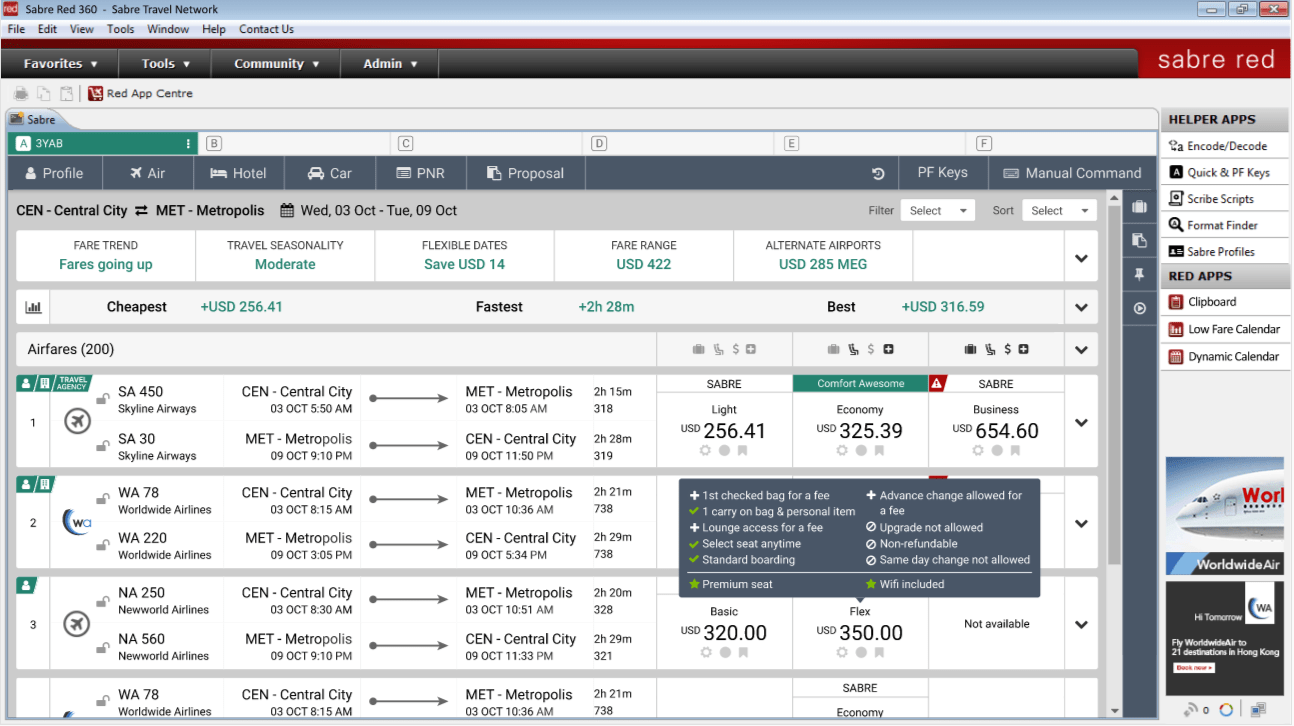Open the three-dot menu on the 3YAB tab
This screenshot has width=1294, height=726.
[188, 144]
